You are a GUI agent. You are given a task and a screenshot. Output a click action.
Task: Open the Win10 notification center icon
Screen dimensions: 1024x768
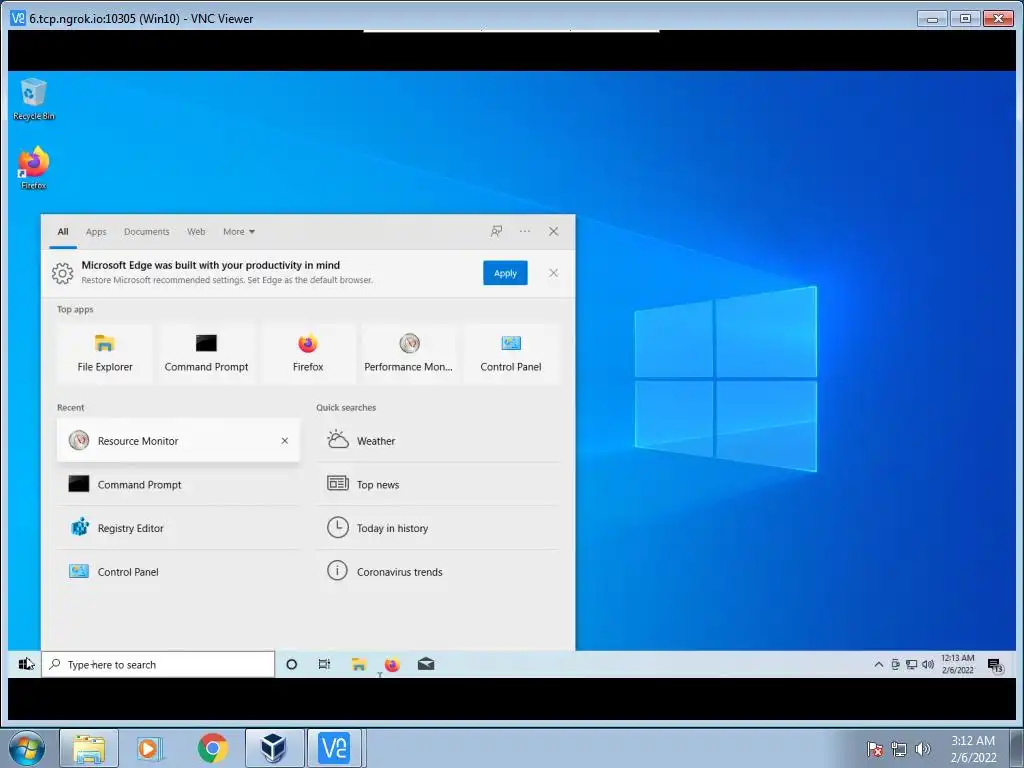coord(995,665)
